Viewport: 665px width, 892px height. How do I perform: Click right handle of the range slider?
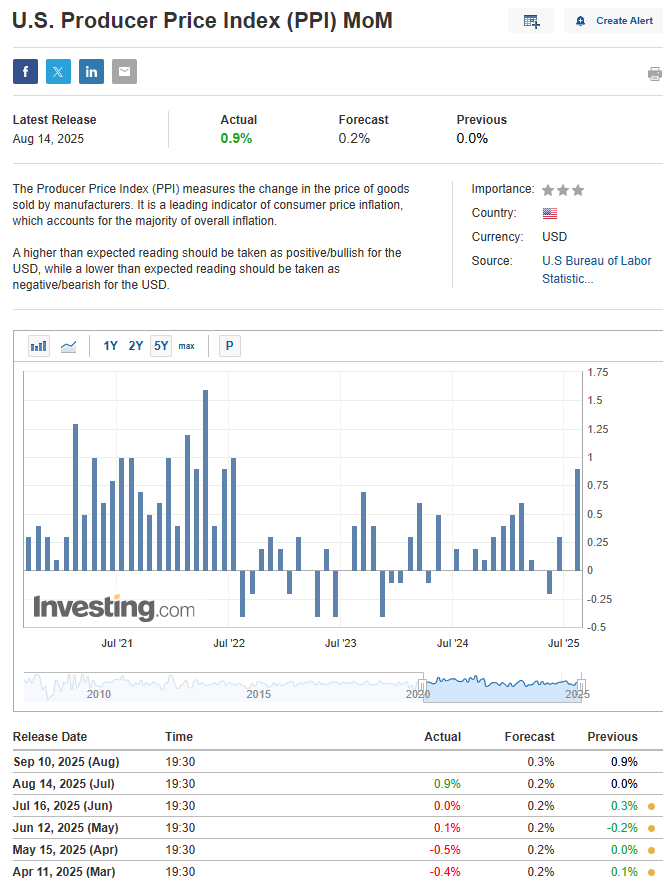582,685
